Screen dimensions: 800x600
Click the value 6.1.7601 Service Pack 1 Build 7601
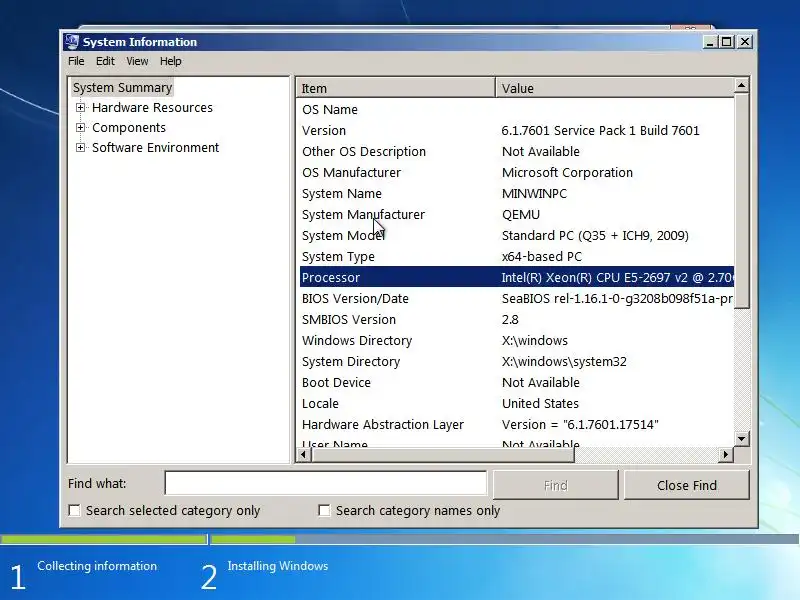601,131
